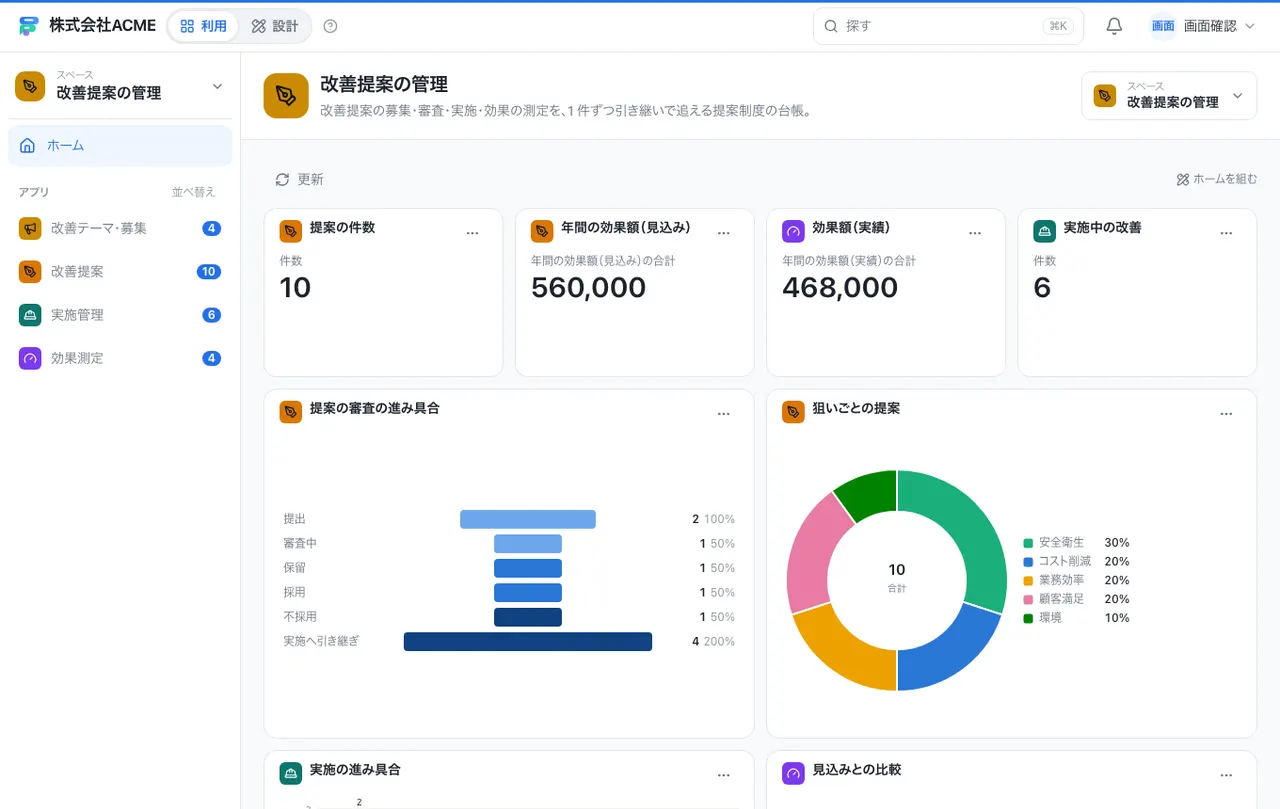This screenshot has width=1280, height=809.
Task: Open the notifications bell
Action: (1114, 26)
